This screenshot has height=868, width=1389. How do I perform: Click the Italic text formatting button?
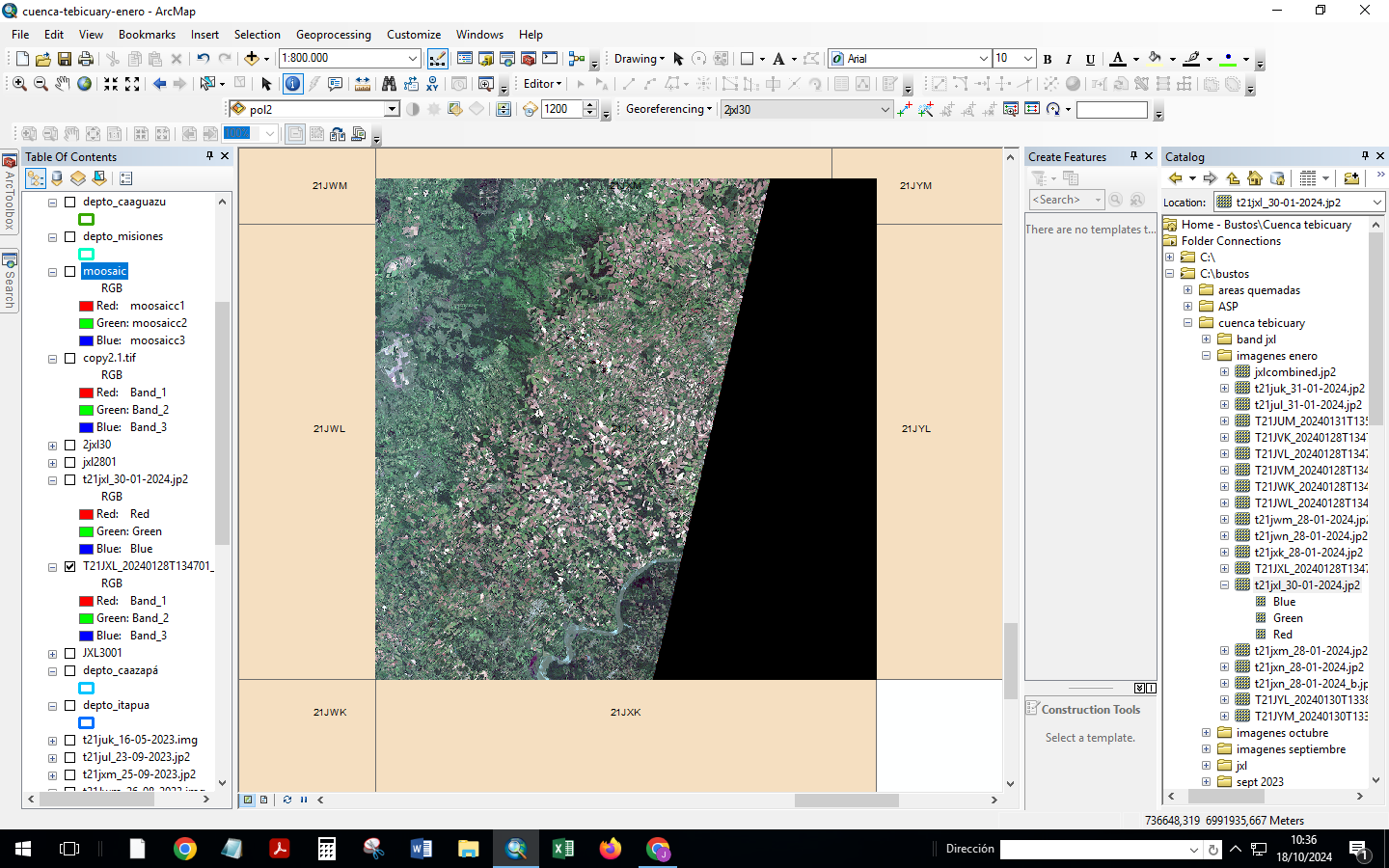1069,59
